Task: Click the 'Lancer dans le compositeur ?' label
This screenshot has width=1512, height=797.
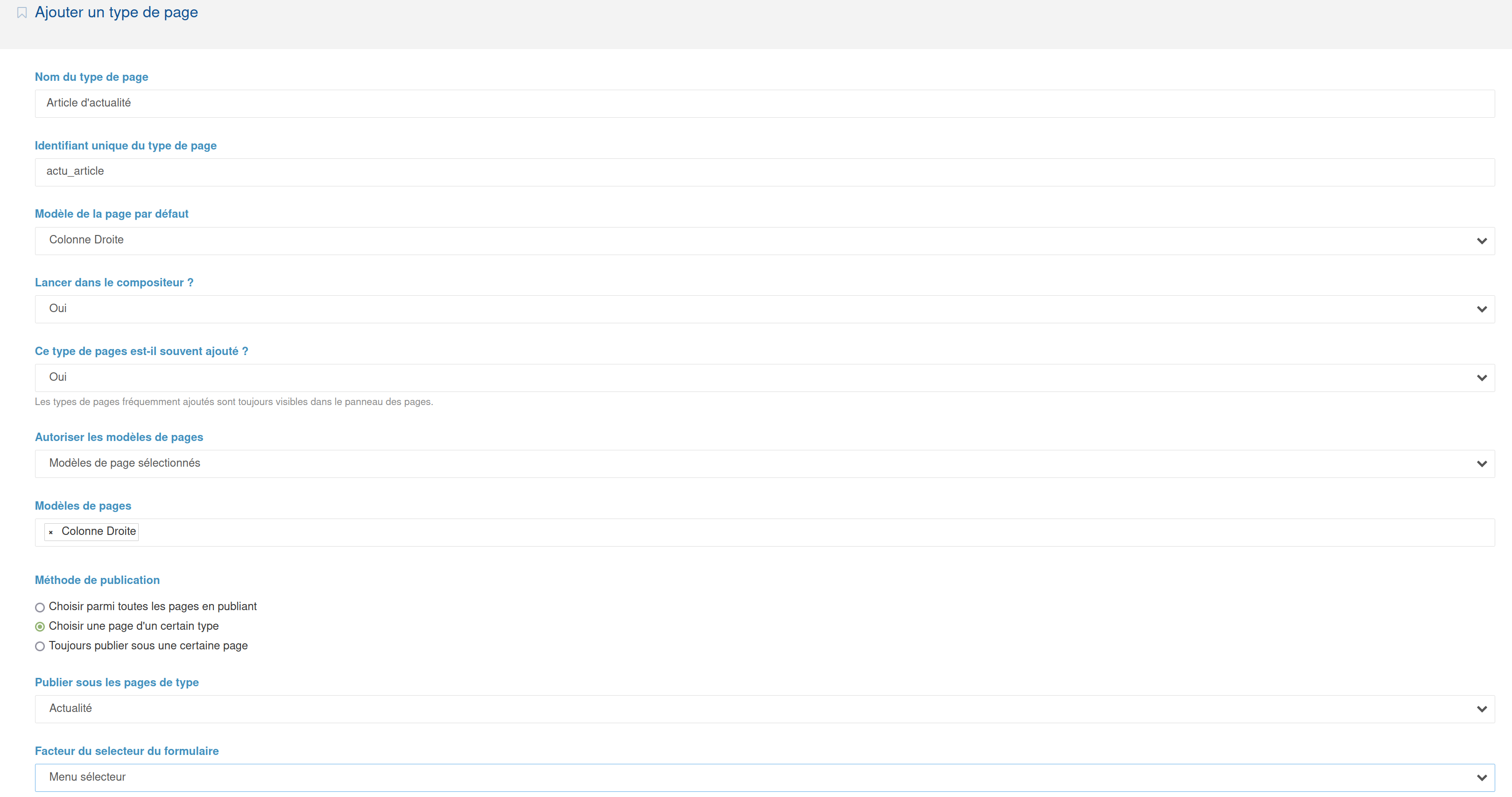Action: [x=114, y=283]
